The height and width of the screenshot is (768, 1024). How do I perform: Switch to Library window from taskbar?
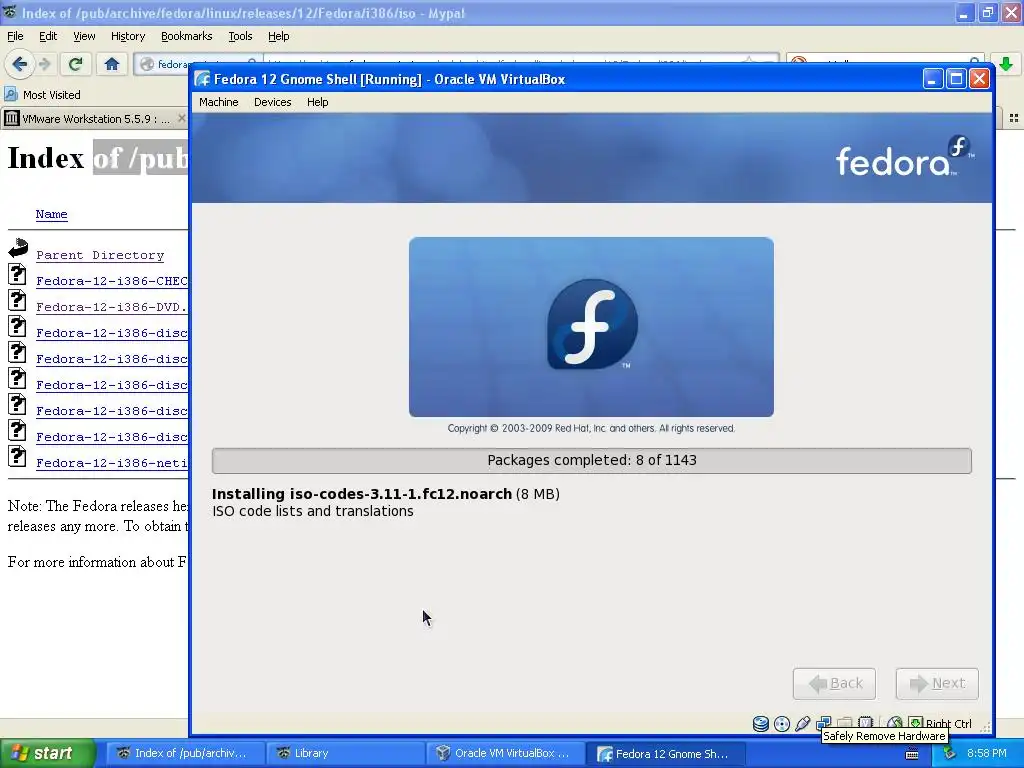(345, 753)
